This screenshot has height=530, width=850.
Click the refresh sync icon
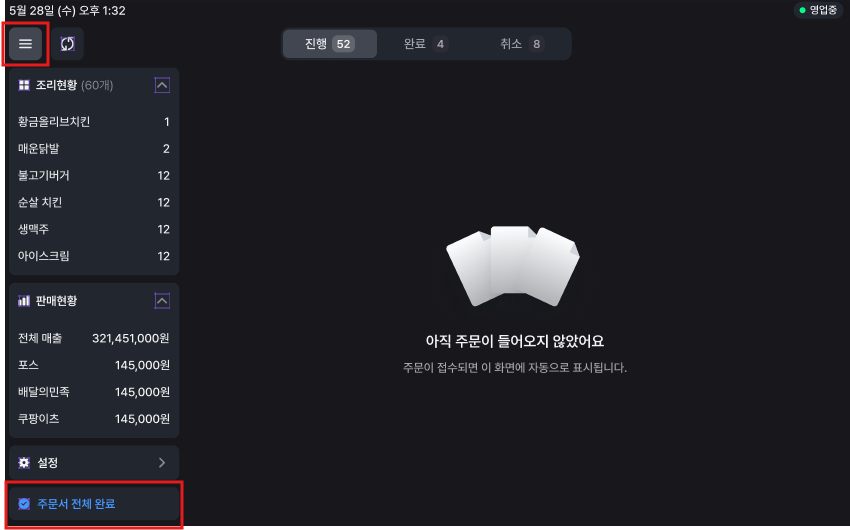click(x=68, y=44)
